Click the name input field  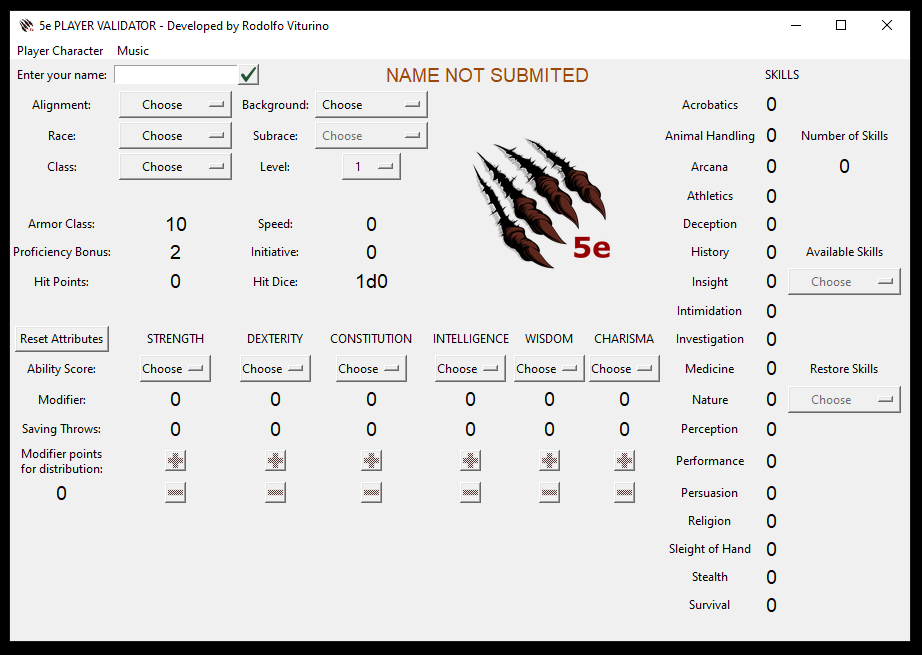(176, 75)
